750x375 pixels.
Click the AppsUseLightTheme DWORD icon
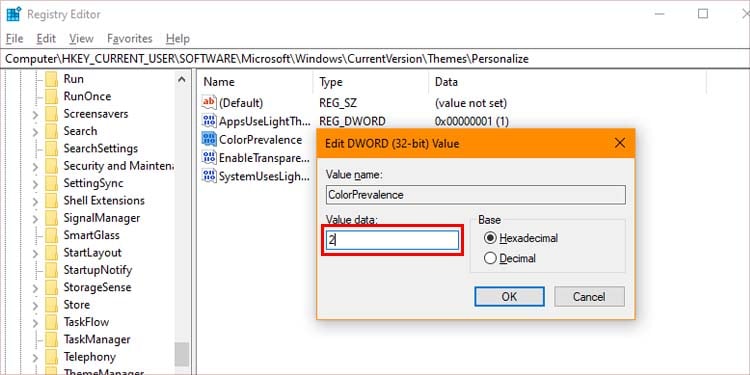pyautogui.click(x=209, y=121)
